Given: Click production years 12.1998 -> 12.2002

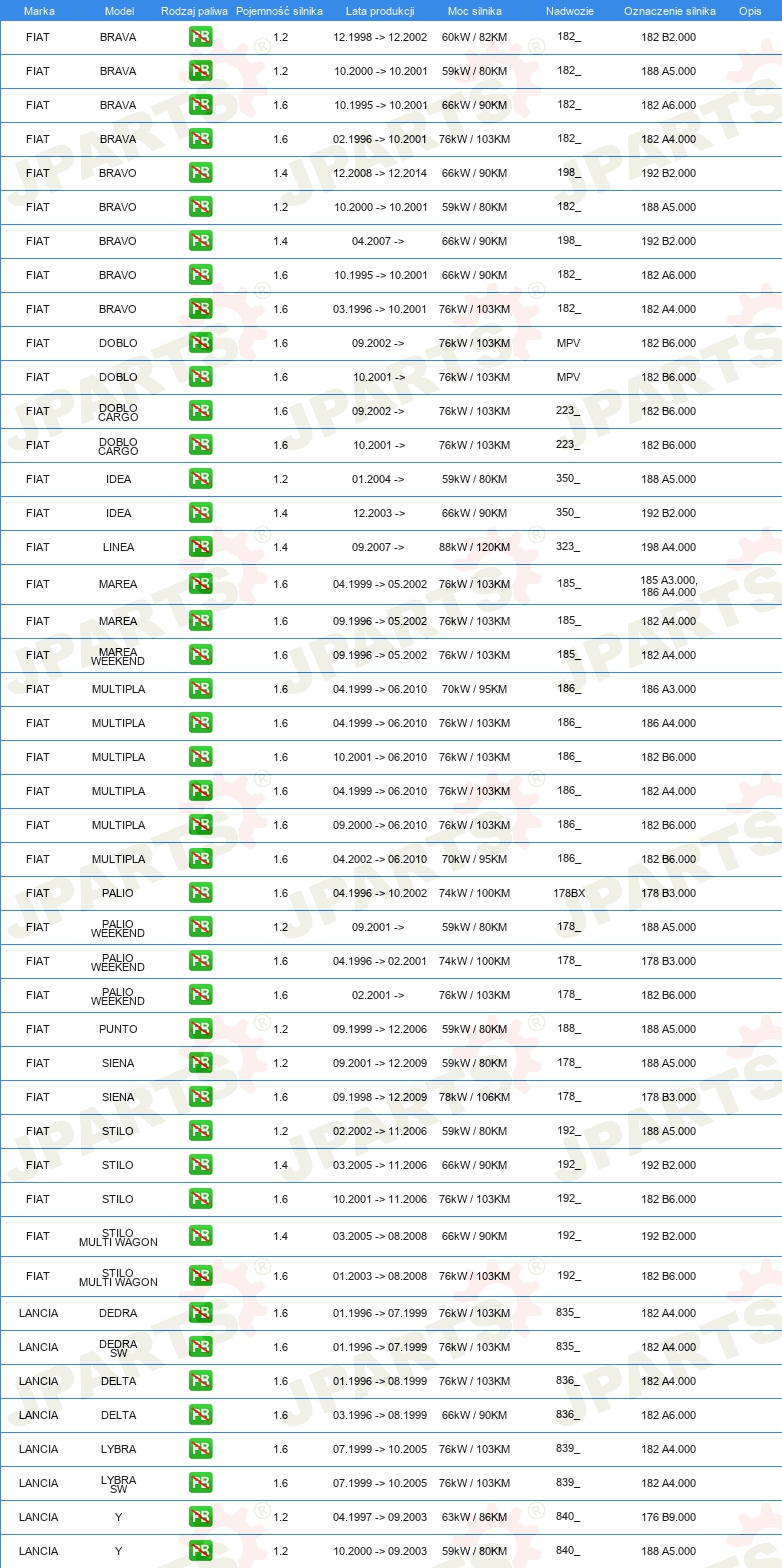Looking at the screenshot, I should tap(380, 37).
